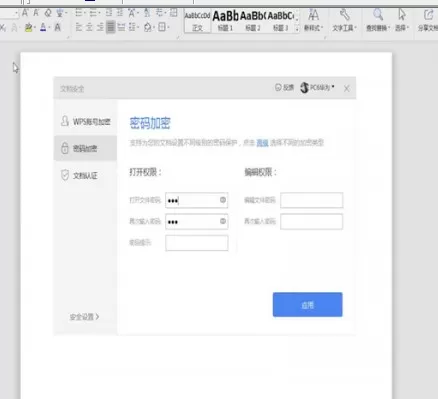Show the password in the 打开文件密码 field
Screen dimensions: 438x399
click(223, 200)
